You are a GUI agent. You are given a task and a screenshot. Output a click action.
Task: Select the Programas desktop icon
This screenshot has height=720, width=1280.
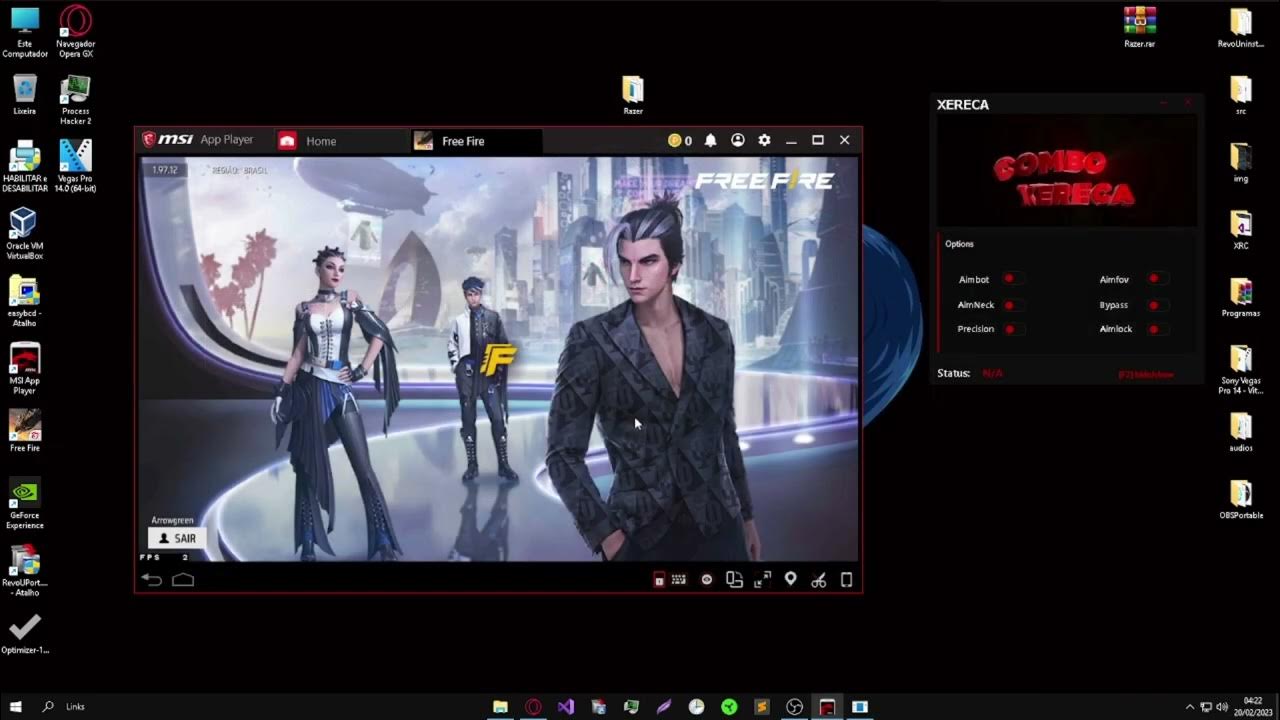pos(1241,297)
